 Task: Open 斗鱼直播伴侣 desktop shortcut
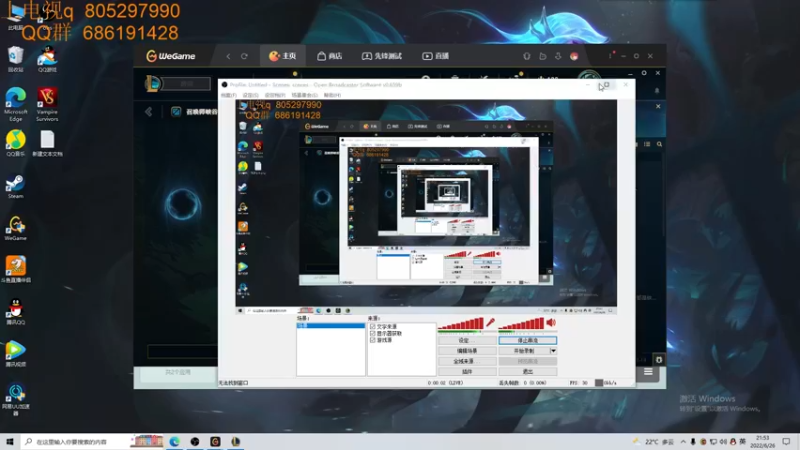16,269
